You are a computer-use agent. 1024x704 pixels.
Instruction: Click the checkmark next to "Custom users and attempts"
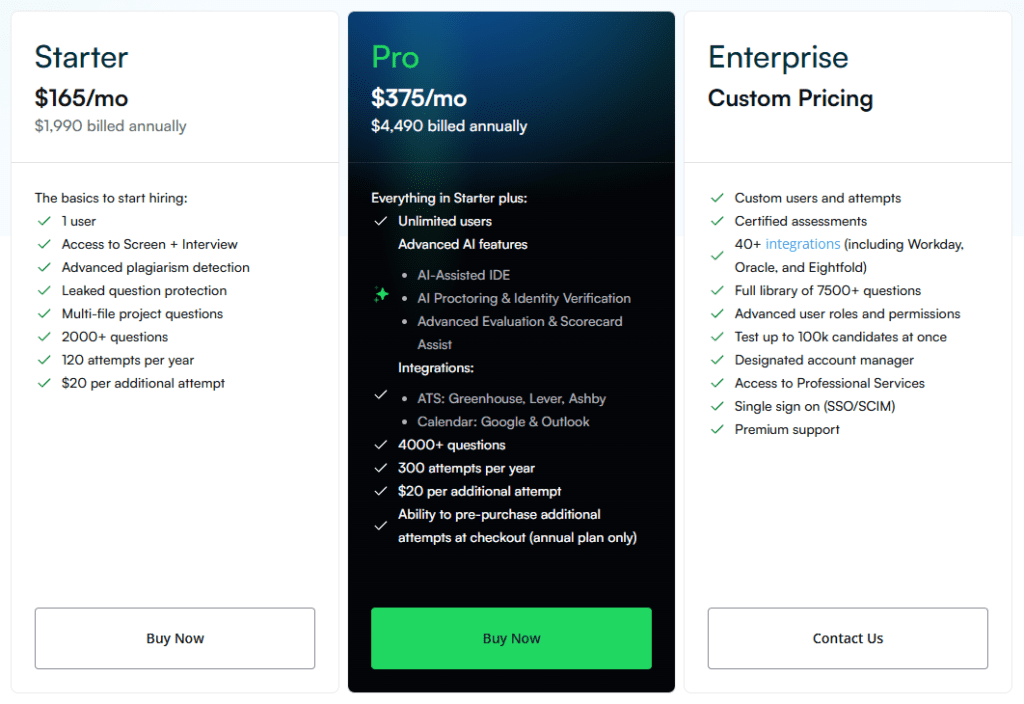coord(717,198)
